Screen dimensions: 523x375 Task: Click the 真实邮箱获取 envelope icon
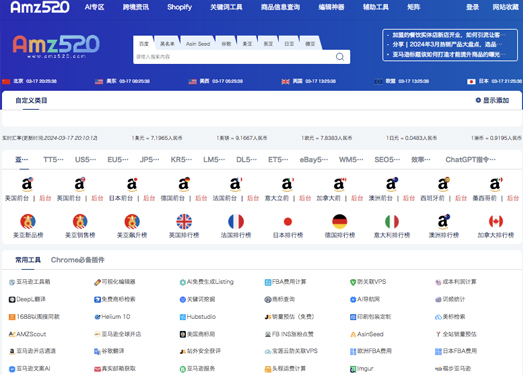[97, 369]
